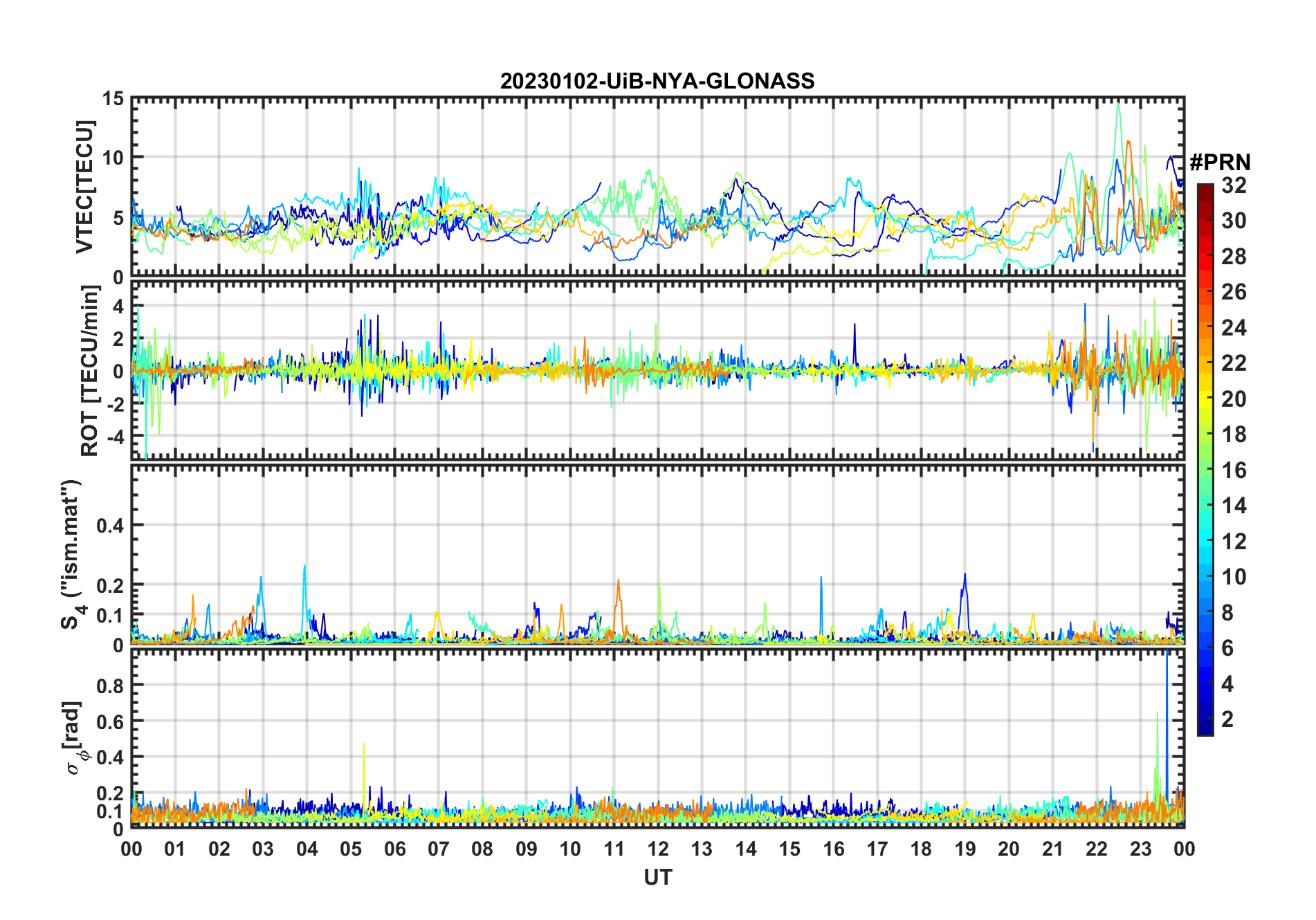Click colorbar tick label 18
The height and width of the screenshot is (920, 1316).
point(1234,434)
